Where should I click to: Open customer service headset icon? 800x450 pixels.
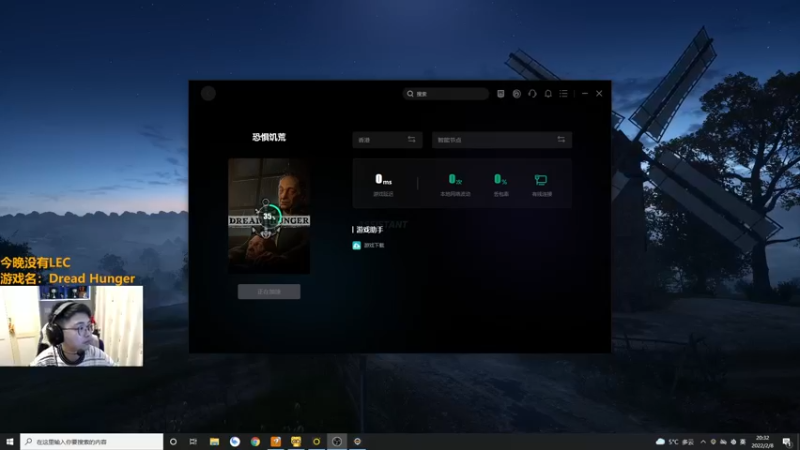click(x=532, y=94)
